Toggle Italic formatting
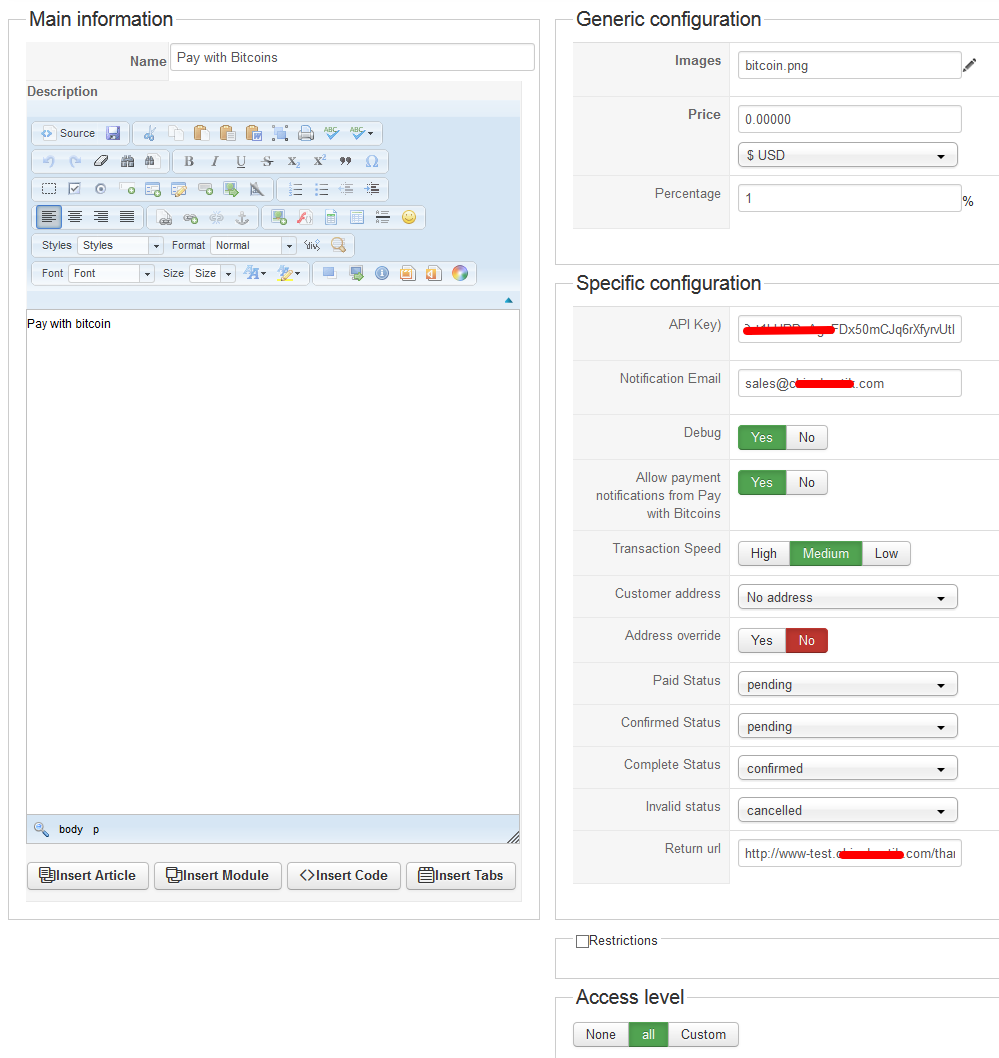The width and height of the screenshot is (999, 1058). (x=215, y=161)
